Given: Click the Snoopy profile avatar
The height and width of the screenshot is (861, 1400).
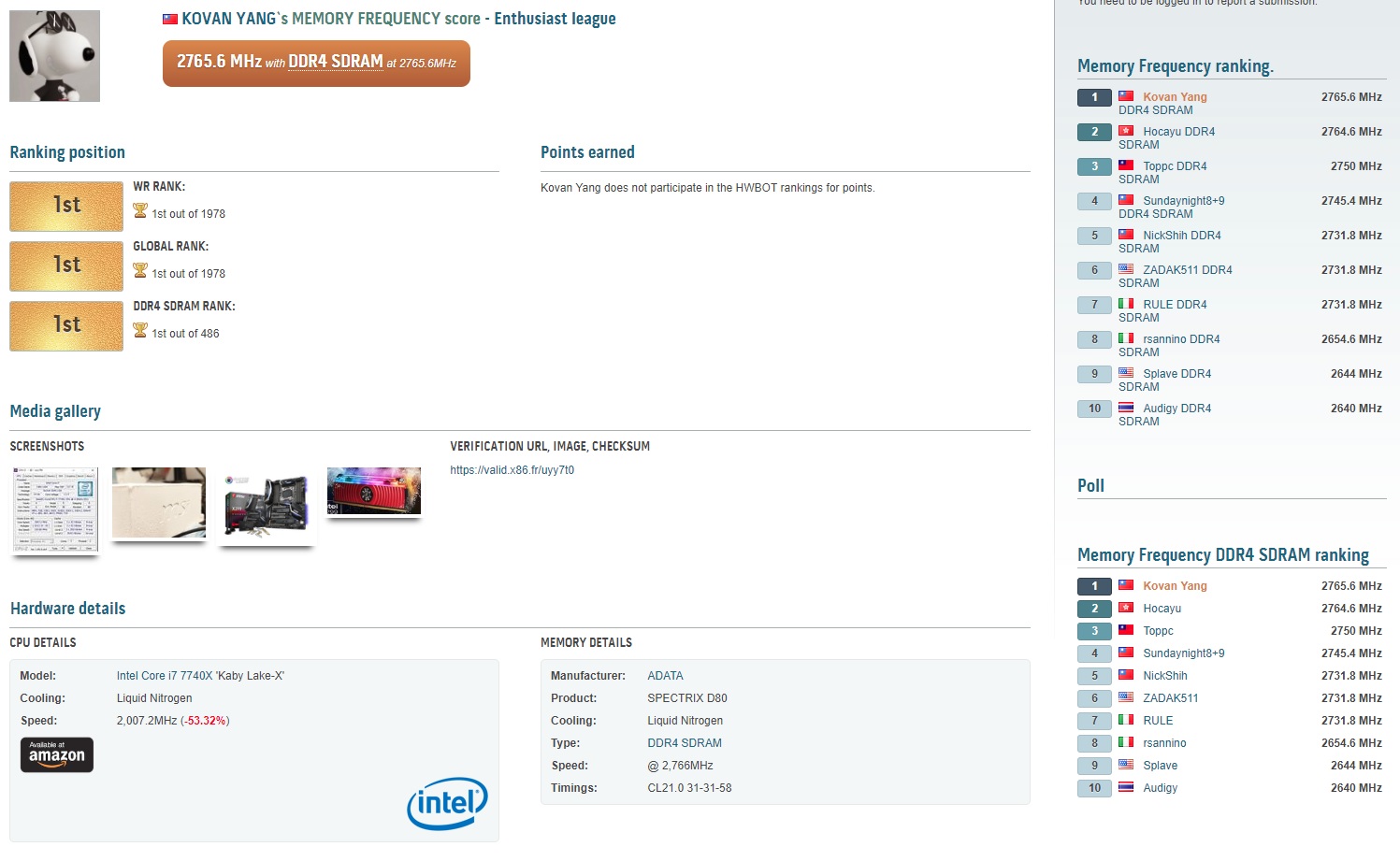Looking at the screenshot, I should (x=54, y=54).
